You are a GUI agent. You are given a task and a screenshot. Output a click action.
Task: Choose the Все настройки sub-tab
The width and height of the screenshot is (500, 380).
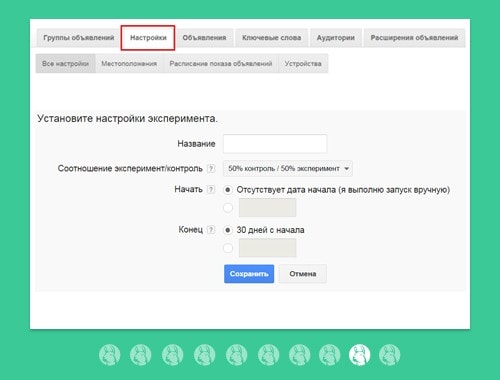[65, 63]
